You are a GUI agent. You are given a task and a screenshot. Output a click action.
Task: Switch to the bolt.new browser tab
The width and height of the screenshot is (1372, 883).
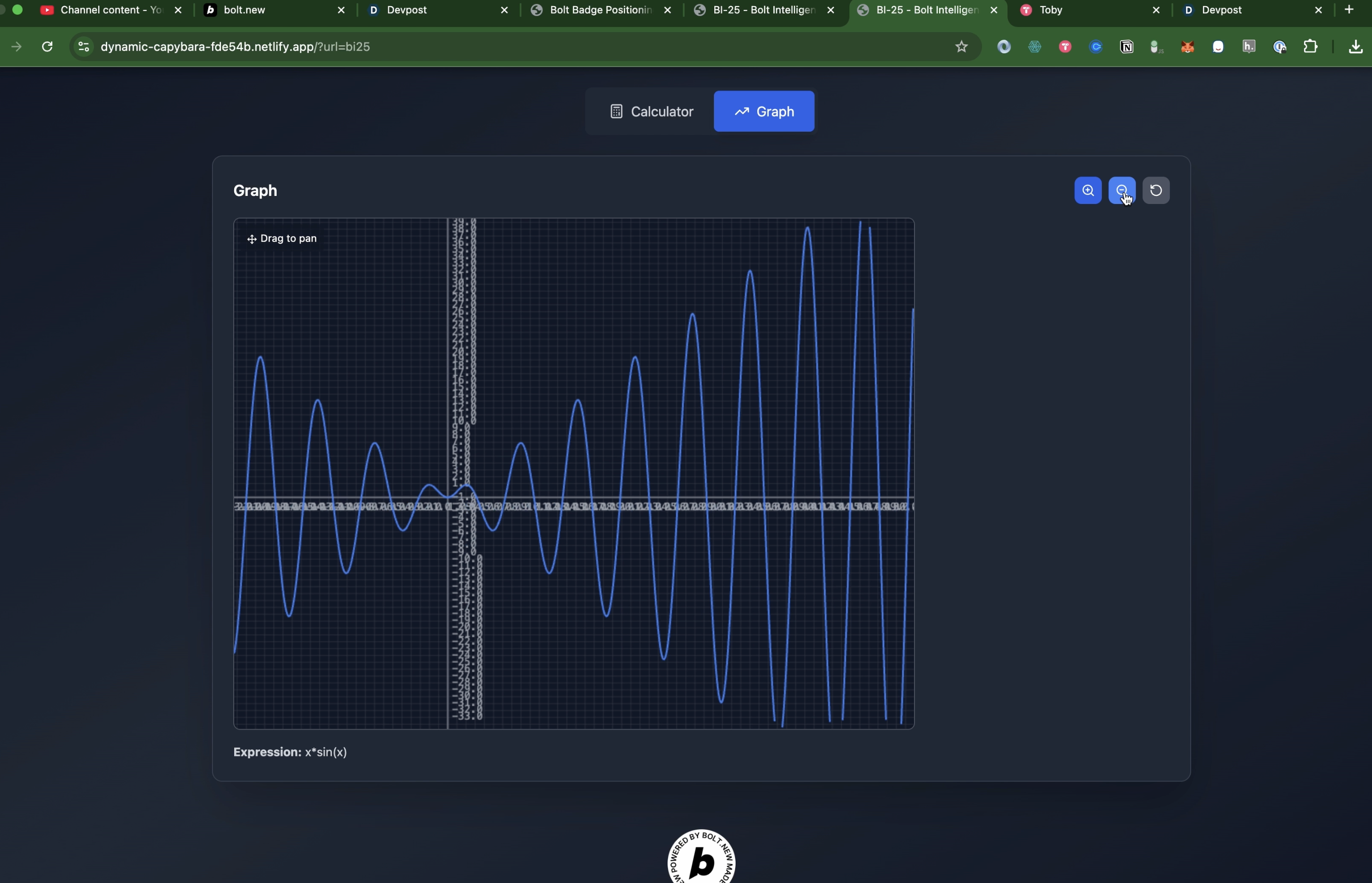coord(270,10)
